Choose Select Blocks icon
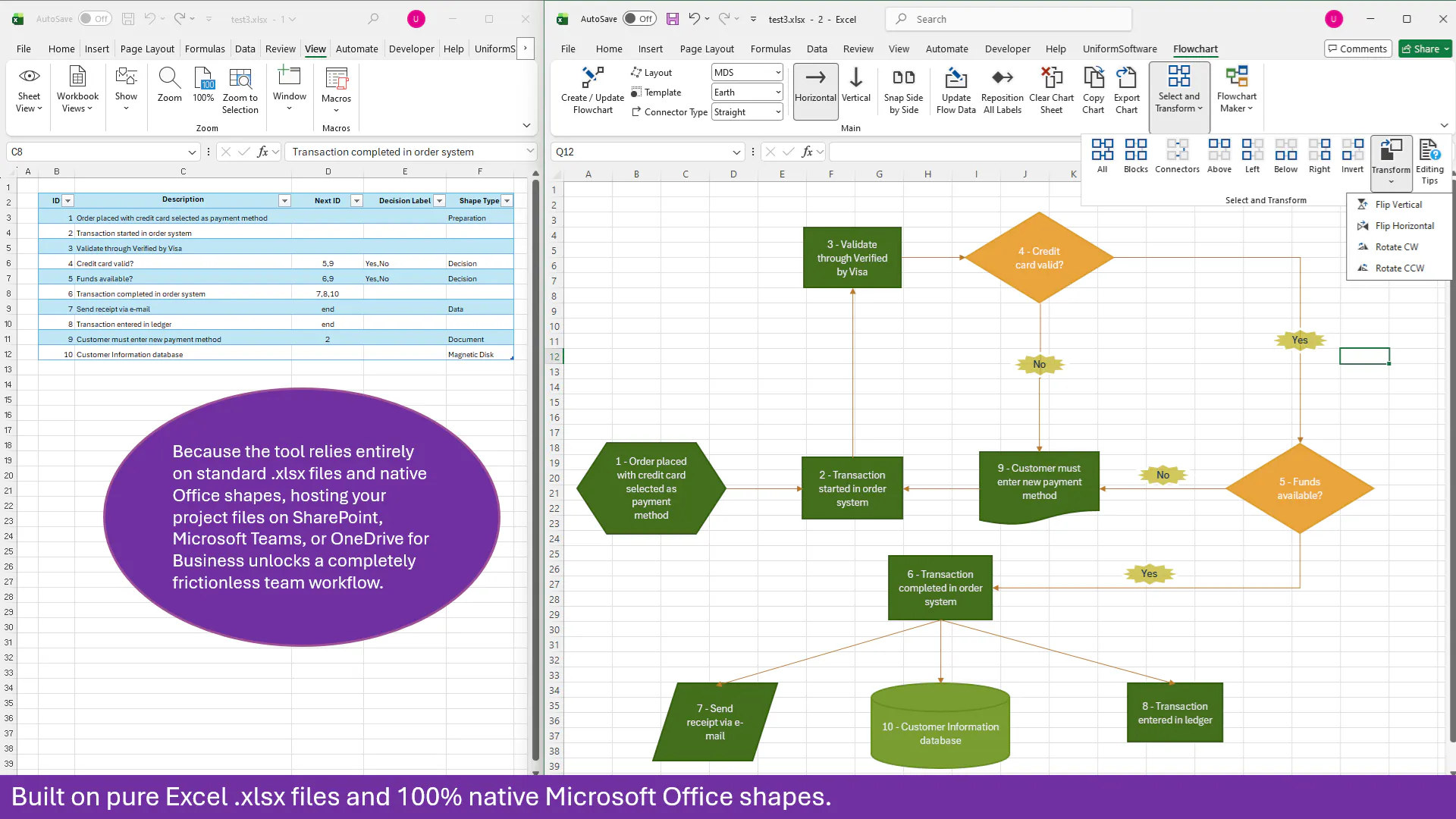The image size is (1456, 819). pos(1135,155)
